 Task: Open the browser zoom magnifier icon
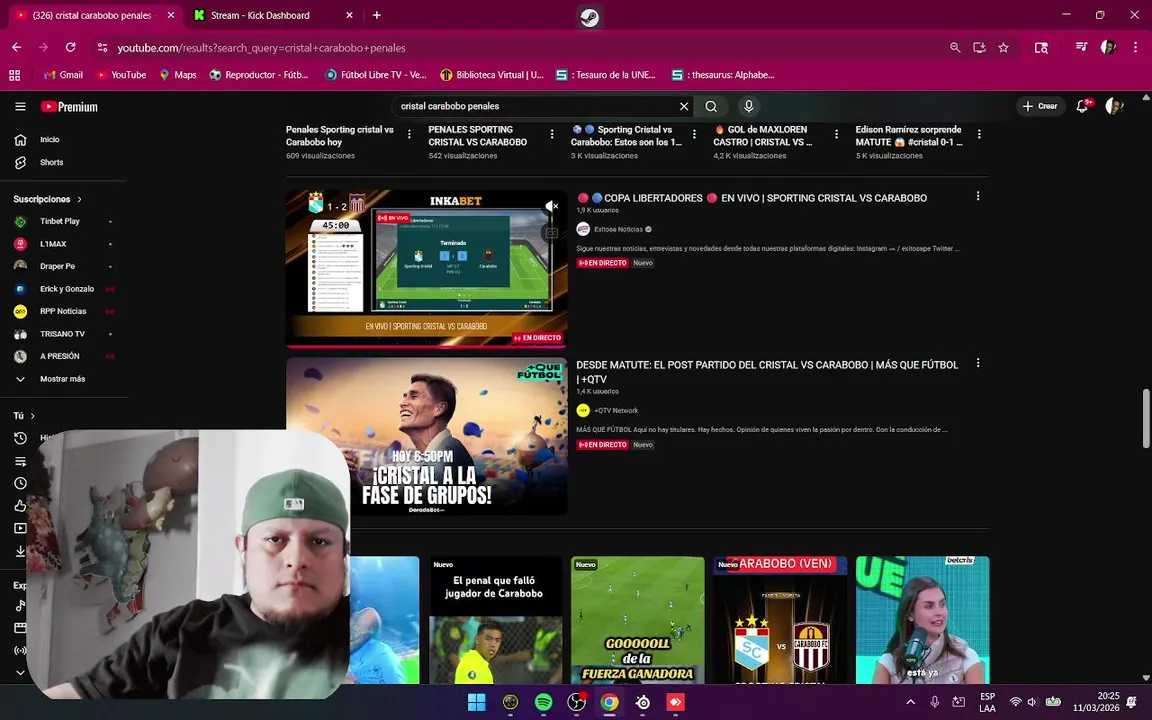click(955, 47)
